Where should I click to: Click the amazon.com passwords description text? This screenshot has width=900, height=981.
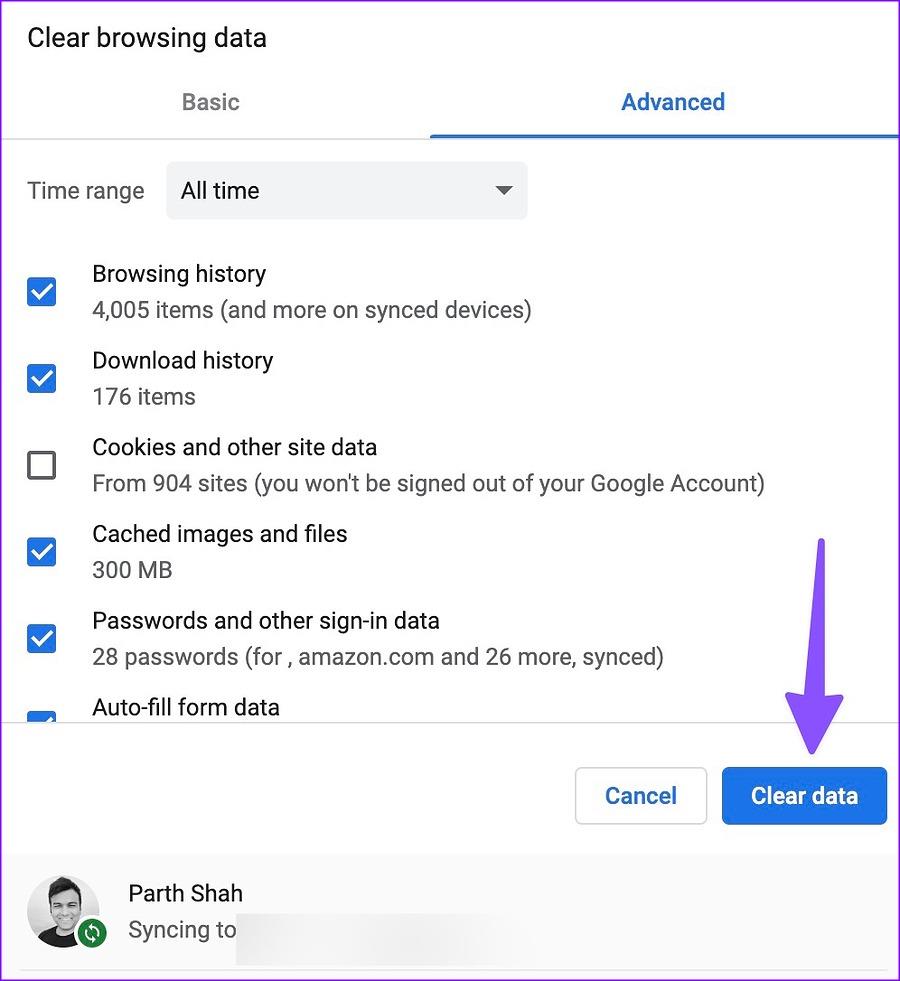tap(378, 656)
